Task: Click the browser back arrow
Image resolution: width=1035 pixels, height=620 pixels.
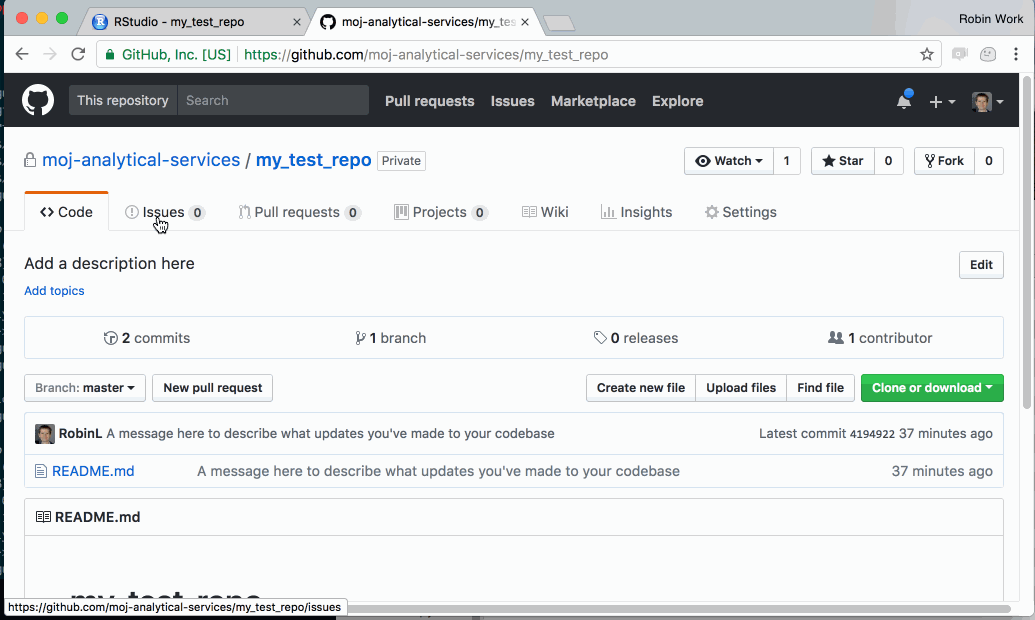Action: click(x=22, y=54)
